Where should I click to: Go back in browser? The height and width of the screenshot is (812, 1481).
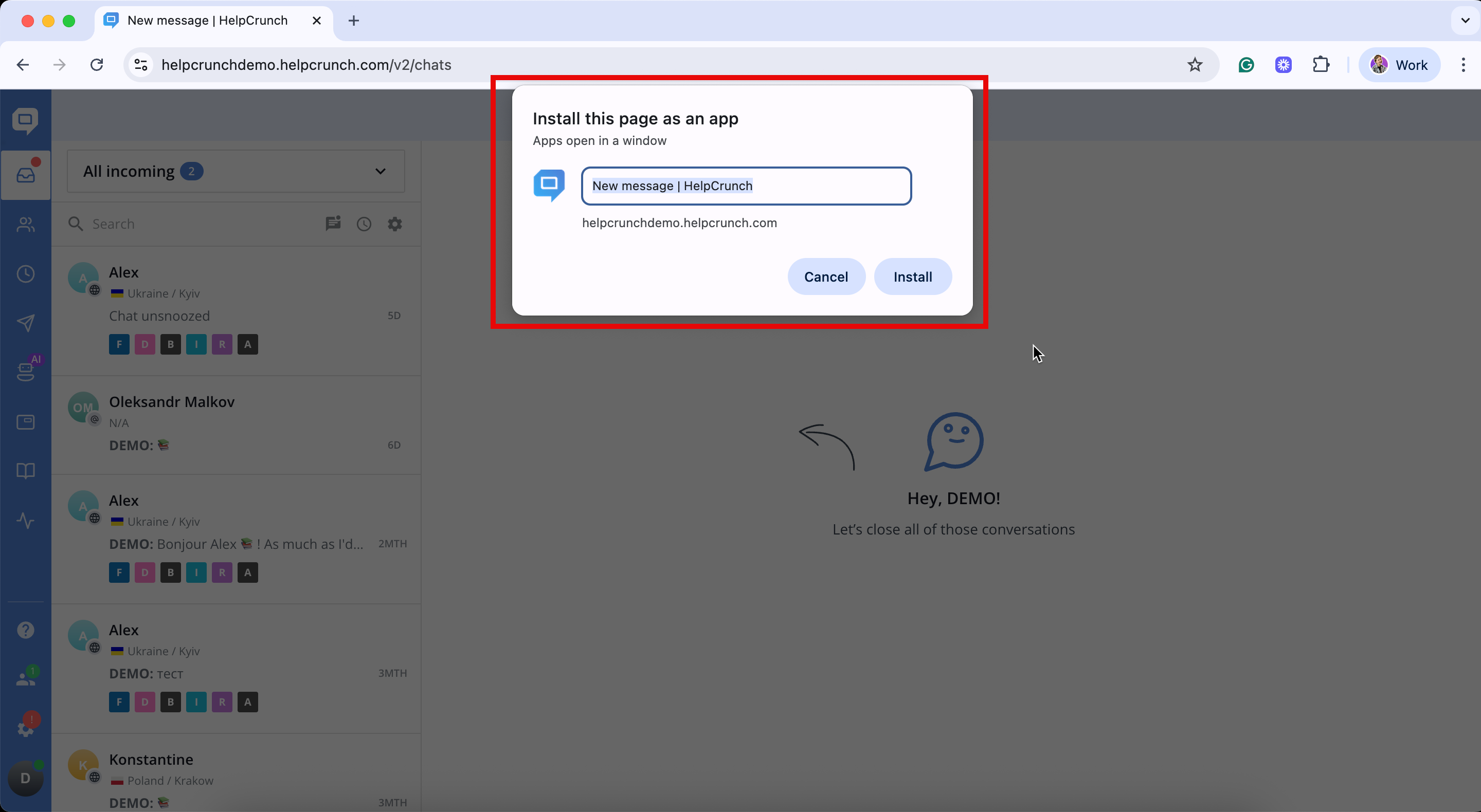click(x=23, y=65)
